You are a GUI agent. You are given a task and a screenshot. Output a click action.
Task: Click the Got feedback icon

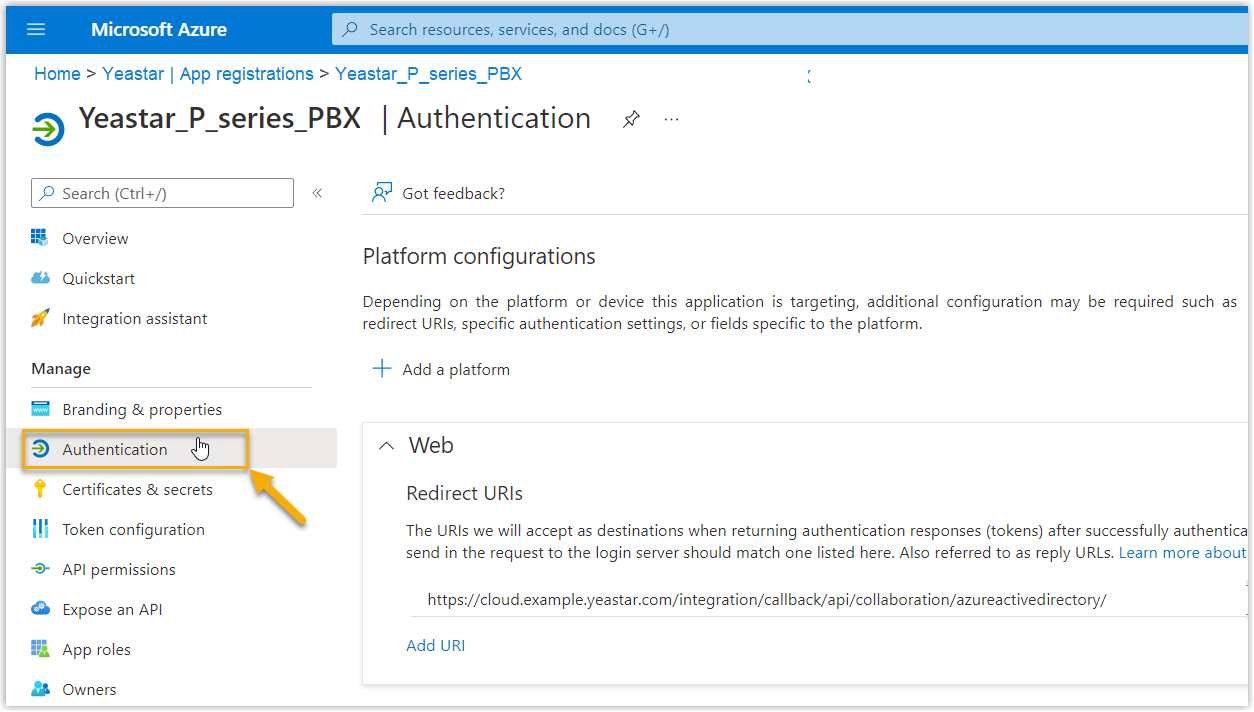tap(382, 193)
